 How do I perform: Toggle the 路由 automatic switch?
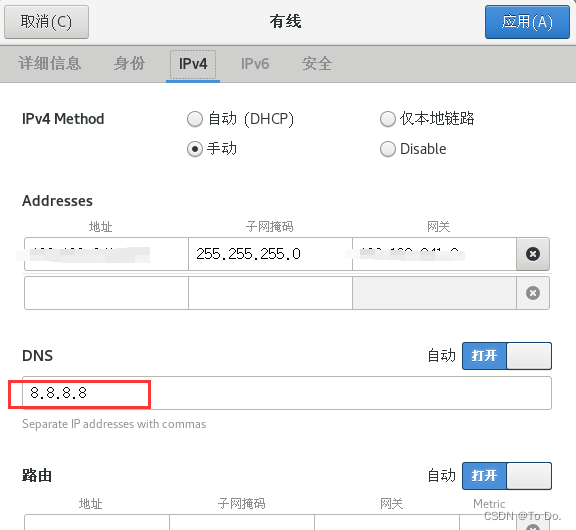click(507, 476)
